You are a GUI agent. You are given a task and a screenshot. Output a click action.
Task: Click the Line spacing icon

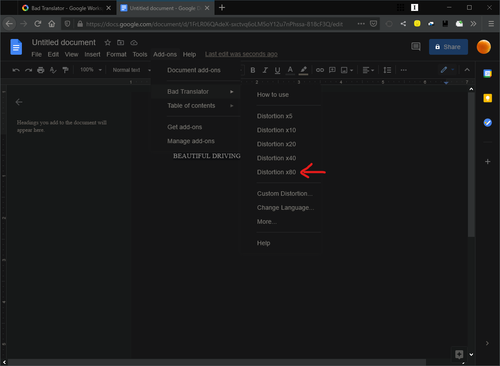tap(387, 70)
